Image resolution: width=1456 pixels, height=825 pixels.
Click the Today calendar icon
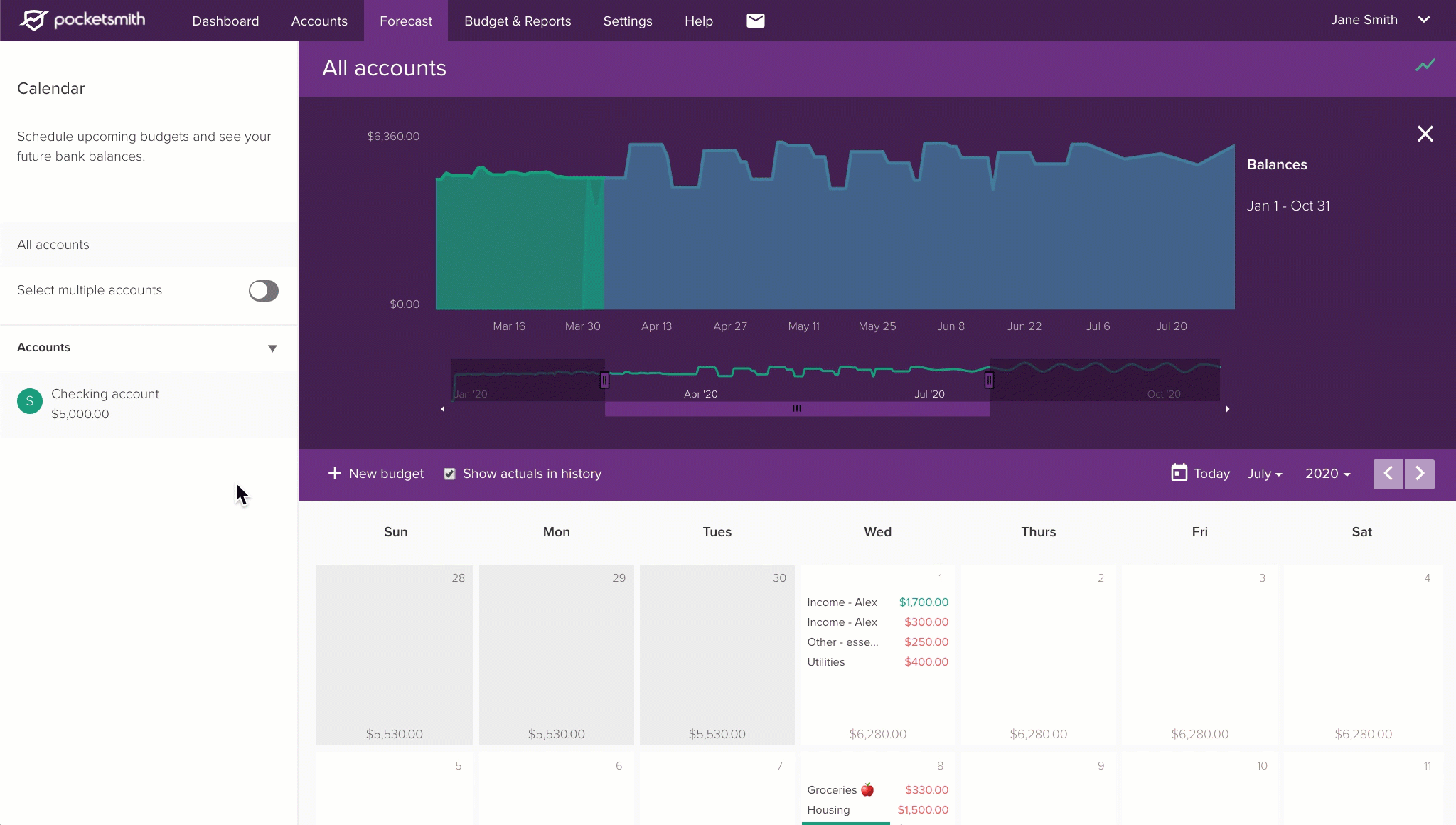[1179, 473]
